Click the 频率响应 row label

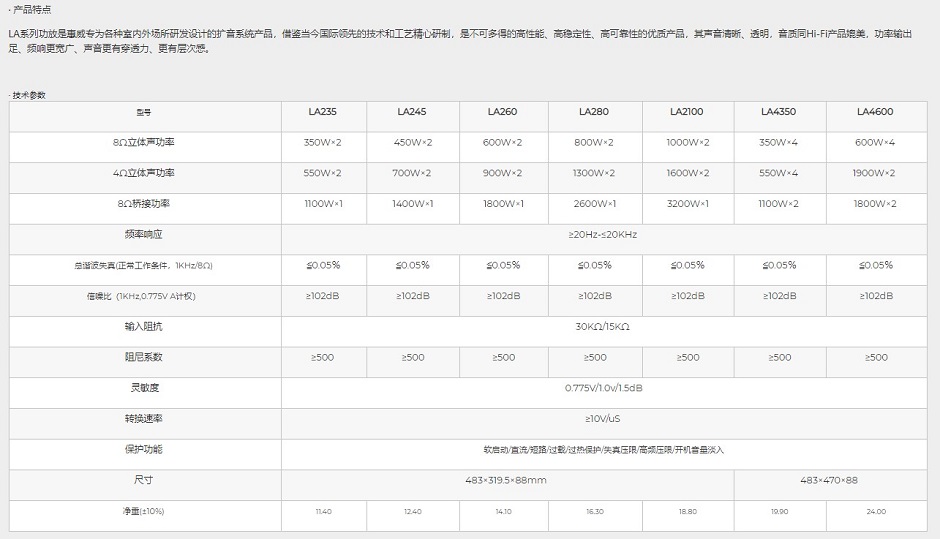(x=144, y=234)
